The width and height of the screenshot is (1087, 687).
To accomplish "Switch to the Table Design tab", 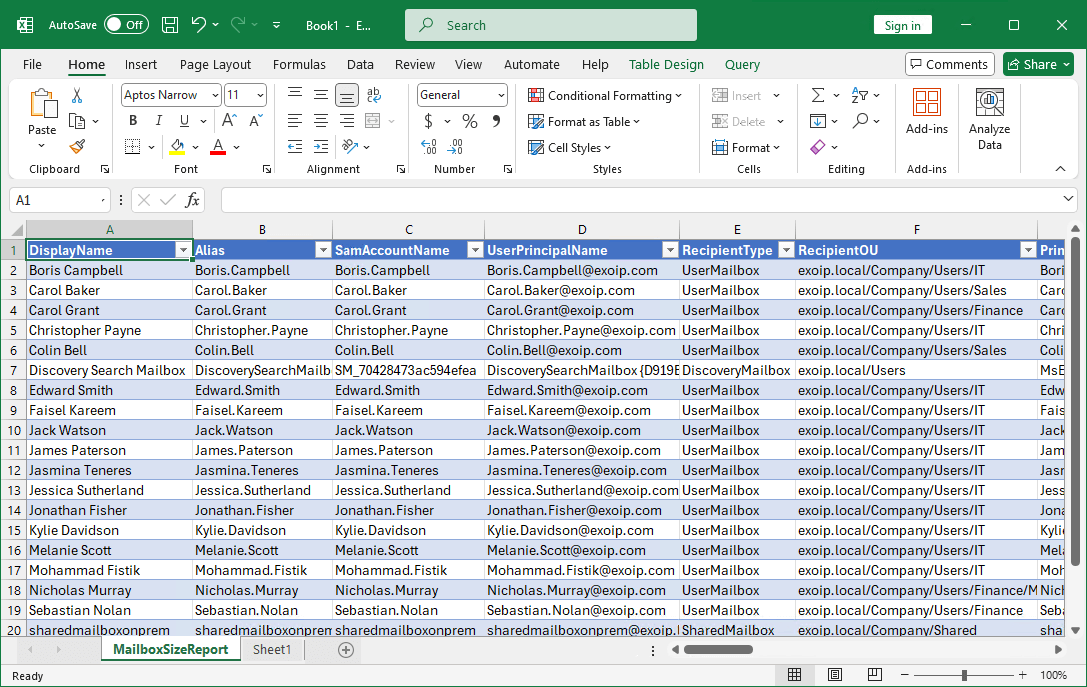I will click(666, 64).
